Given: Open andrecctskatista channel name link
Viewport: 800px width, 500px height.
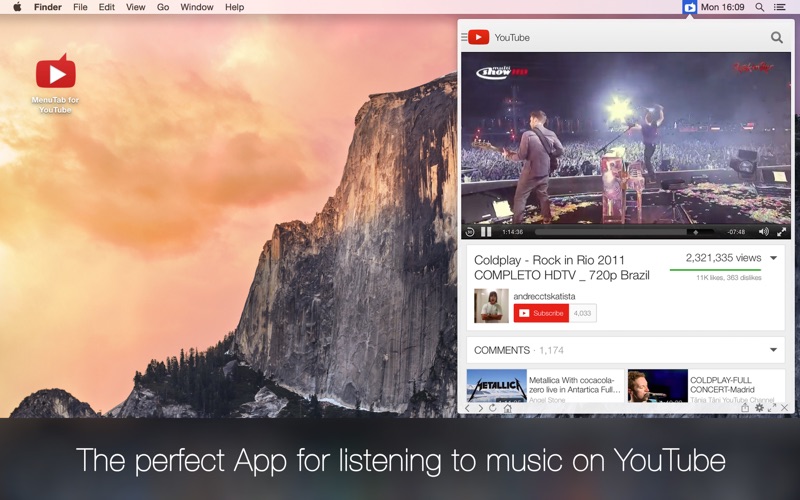Looking at the screenshot, I should 544,296.
